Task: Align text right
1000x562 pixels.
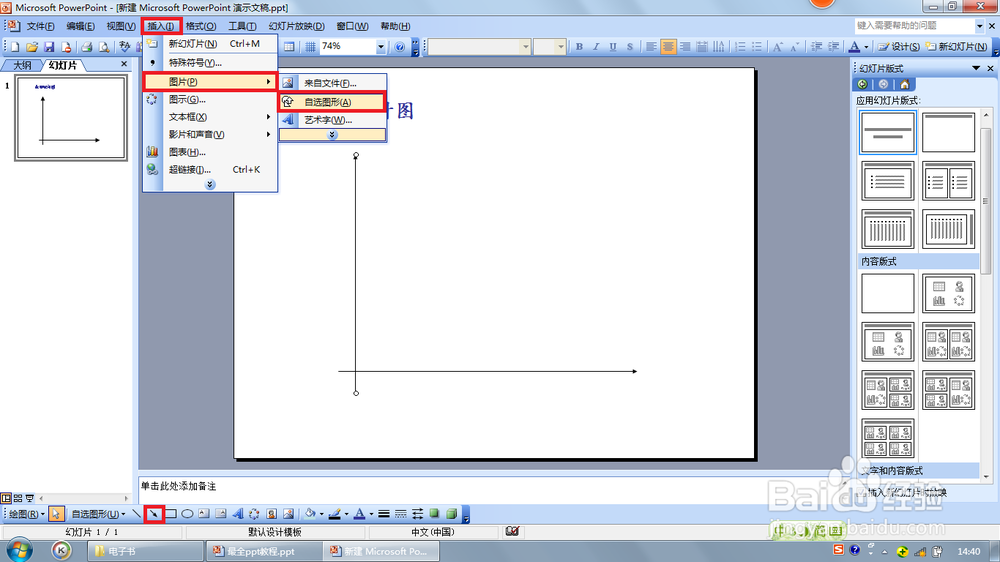Action: [x=685, y=47]
